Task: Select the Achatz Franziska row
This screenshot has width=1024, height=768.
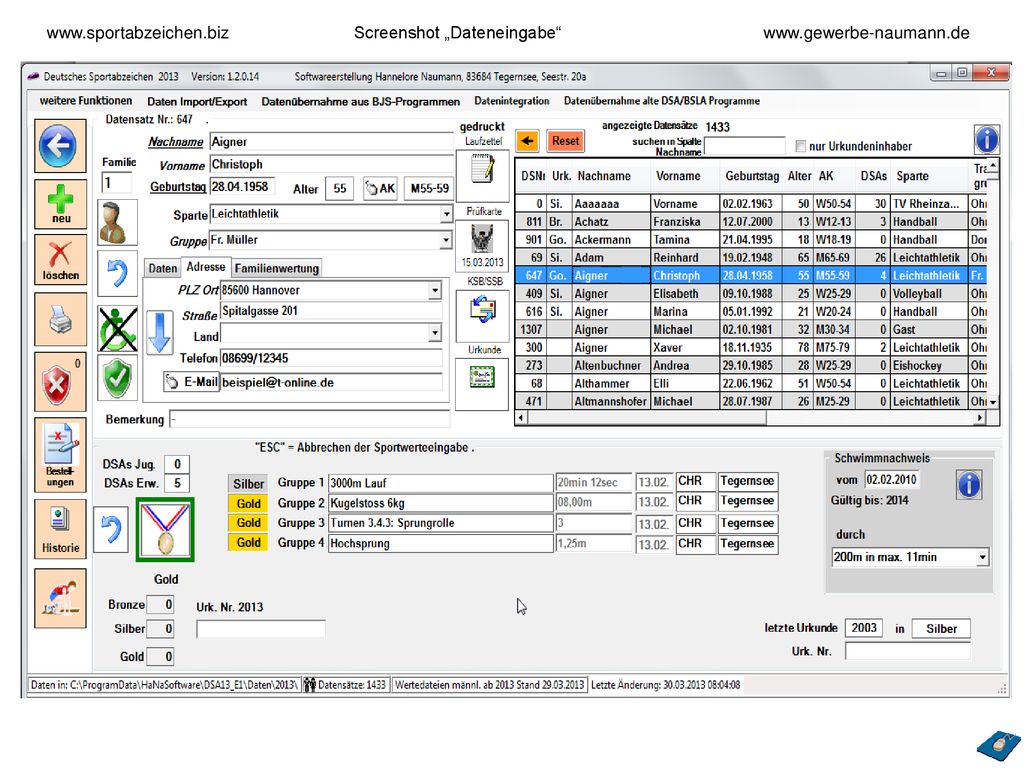Action: [751, 222]
